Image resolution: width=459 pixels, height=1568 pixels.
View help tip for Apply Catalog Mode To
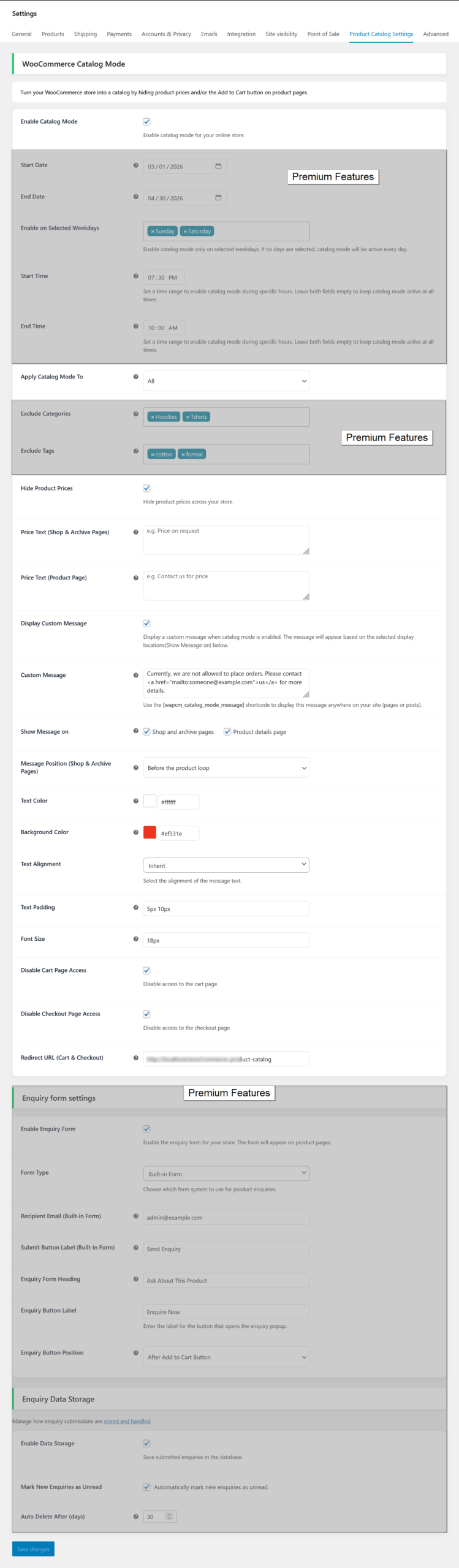pyautogui.click(x=136, y=377)
